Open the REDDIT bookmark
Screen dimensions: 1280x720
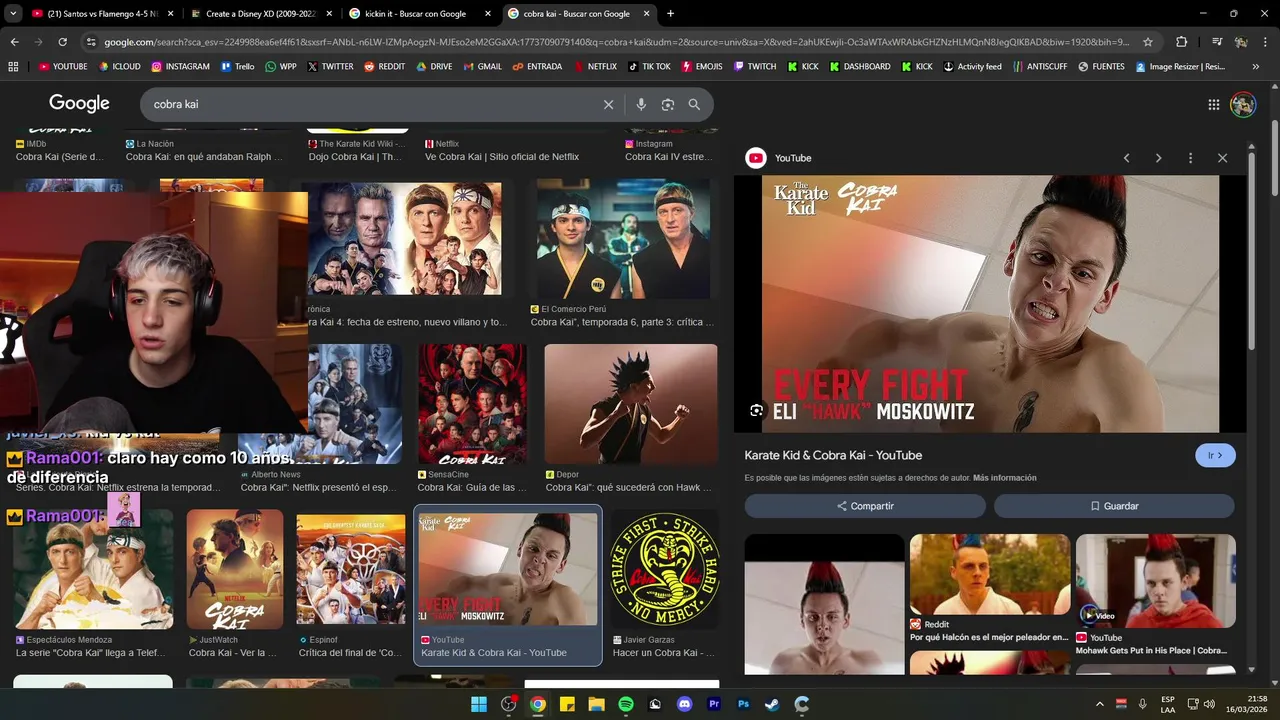(x=384, y=67)
